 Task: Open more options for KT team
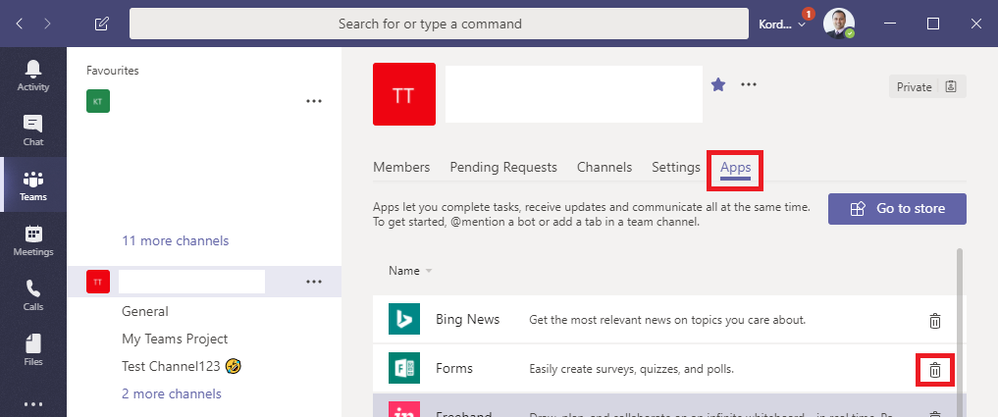pyautogui.click(x=314, y=101)
